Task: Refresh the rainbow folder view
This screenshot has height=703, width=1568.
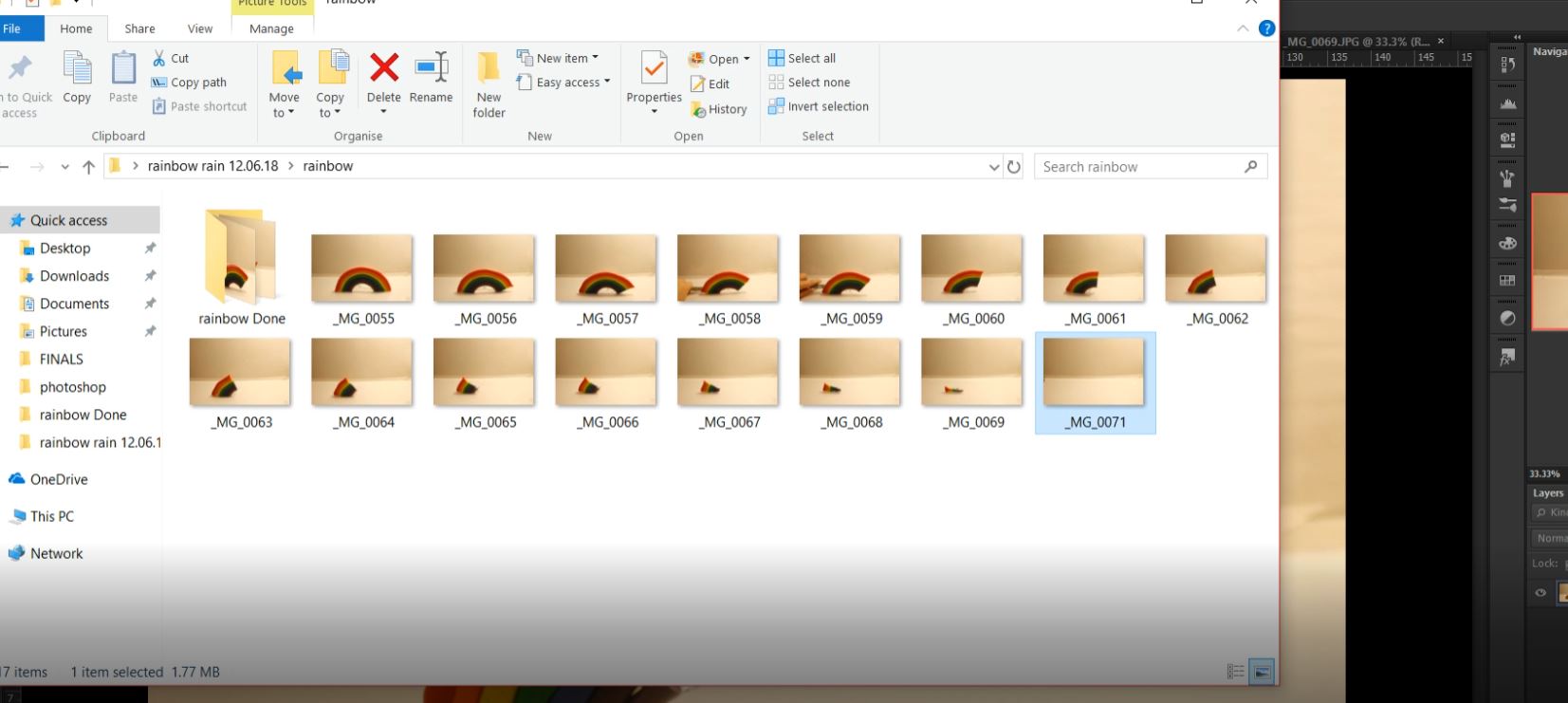Action: point(1013,167)
